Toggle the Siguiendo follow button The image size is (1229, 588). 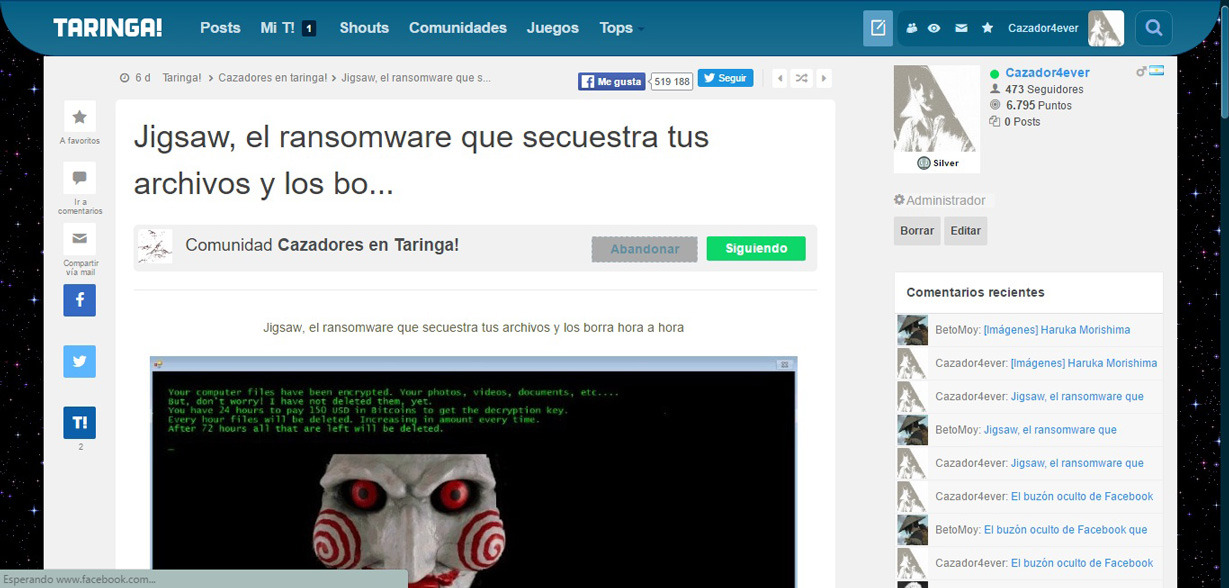coord(756,249)
